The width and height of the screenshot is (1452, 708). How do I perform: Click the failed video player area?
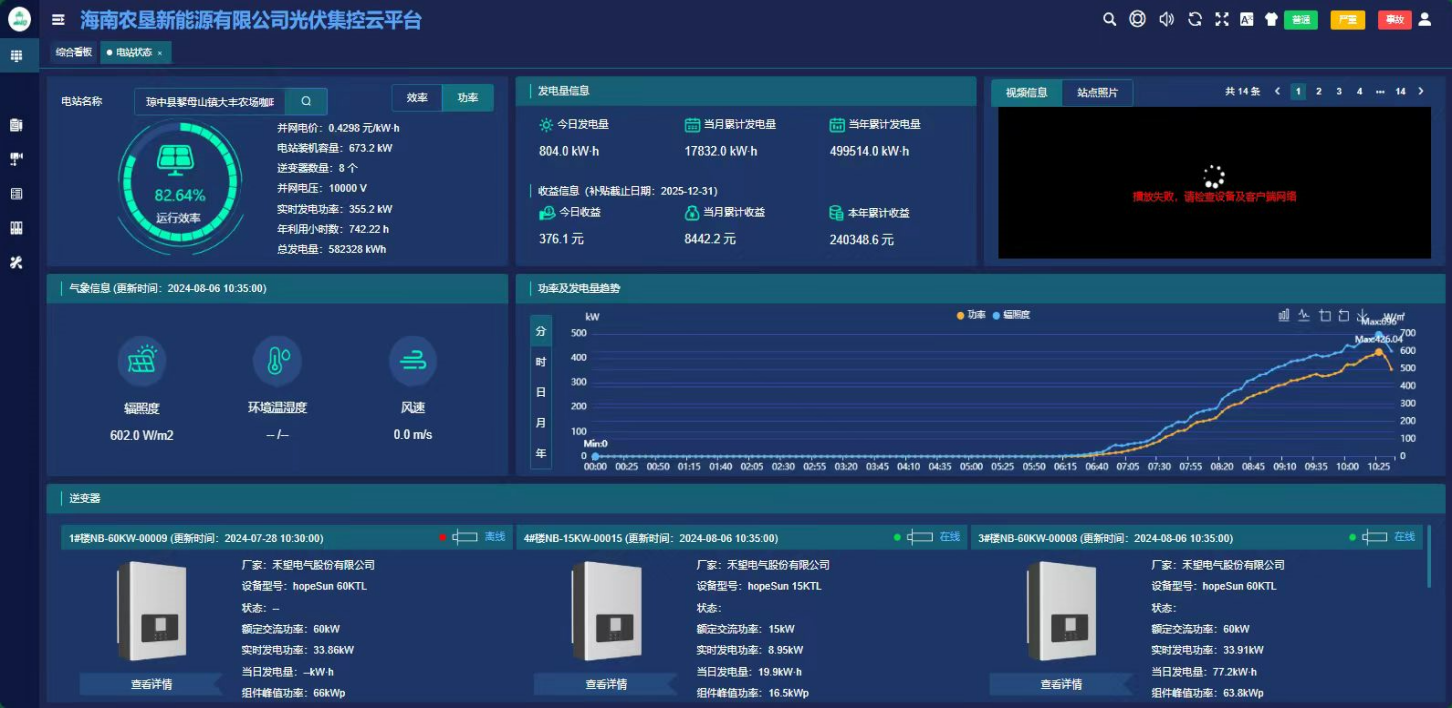tap(1213, 183)
